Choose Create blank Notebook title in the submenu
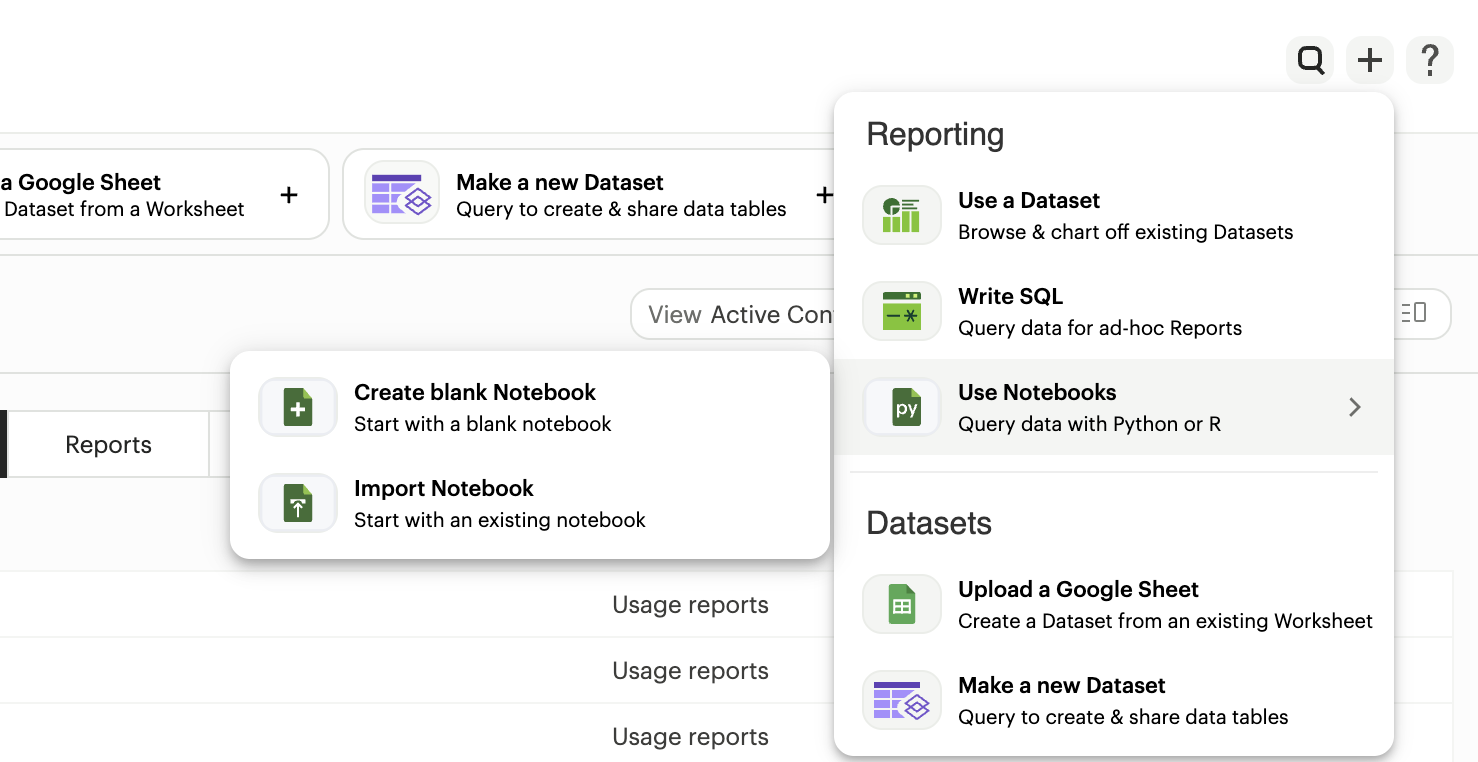The width and height of the screenshot is (1478, 762). pos(474,392)
